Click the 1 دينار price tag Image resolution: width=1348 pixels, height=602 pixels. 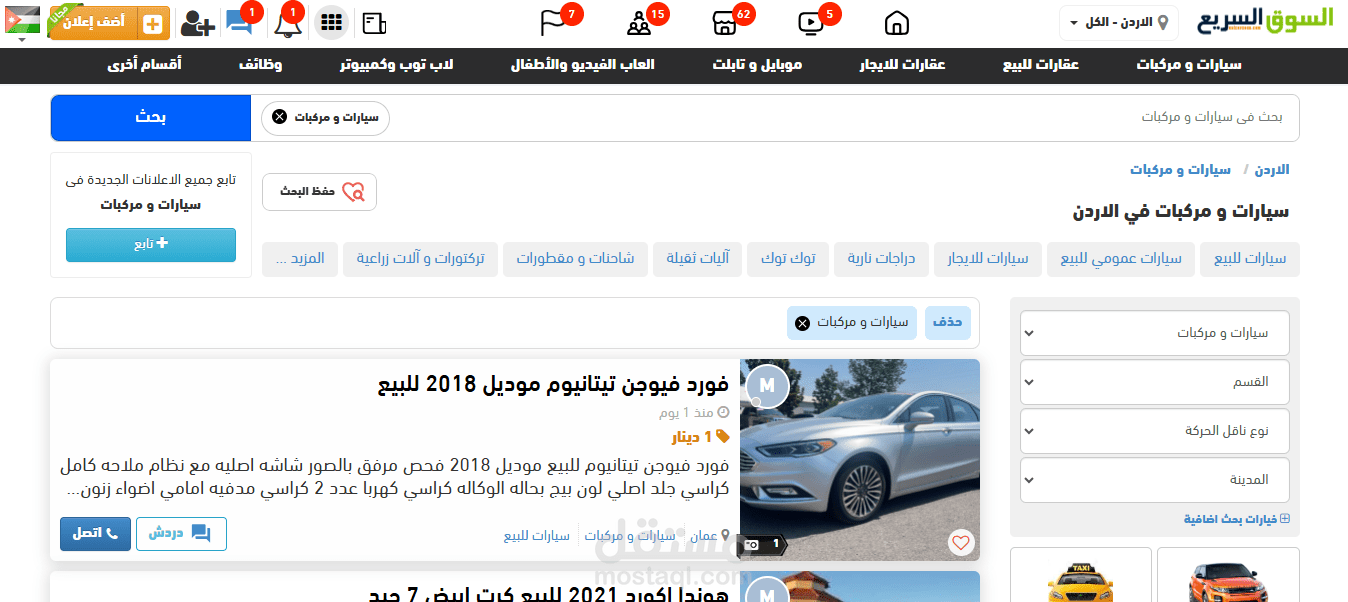pos(701,437)
